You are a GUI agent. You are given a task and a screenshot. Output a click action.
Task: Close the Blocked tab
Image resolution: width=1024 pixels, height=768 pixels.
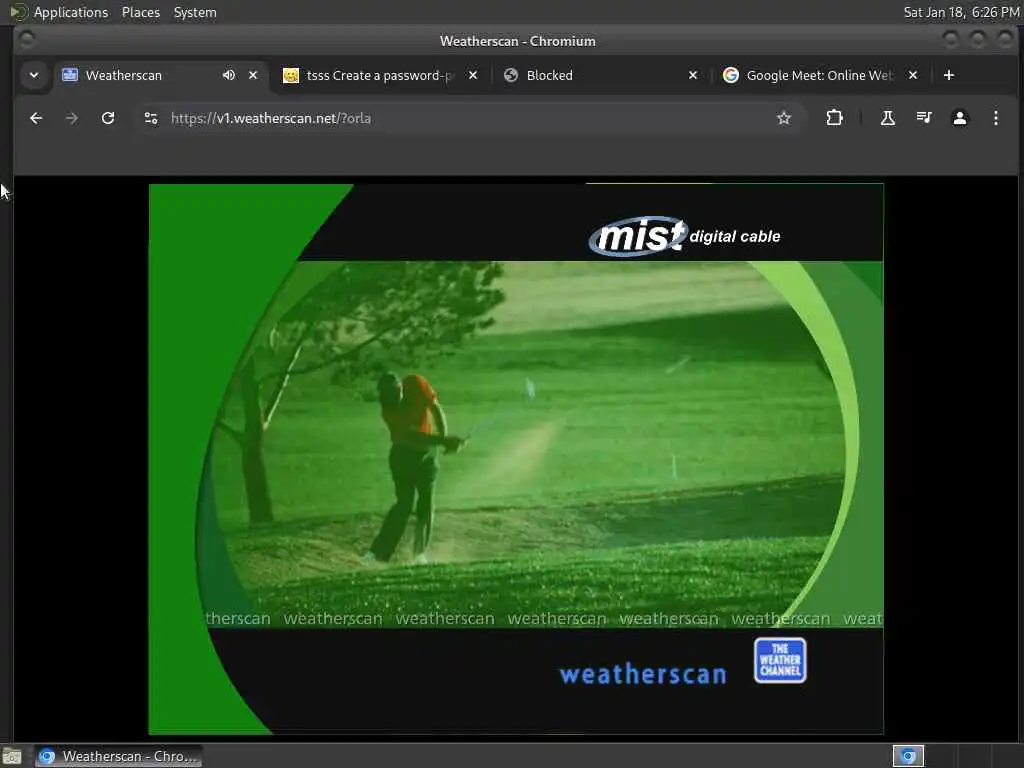tap(693, 75)
